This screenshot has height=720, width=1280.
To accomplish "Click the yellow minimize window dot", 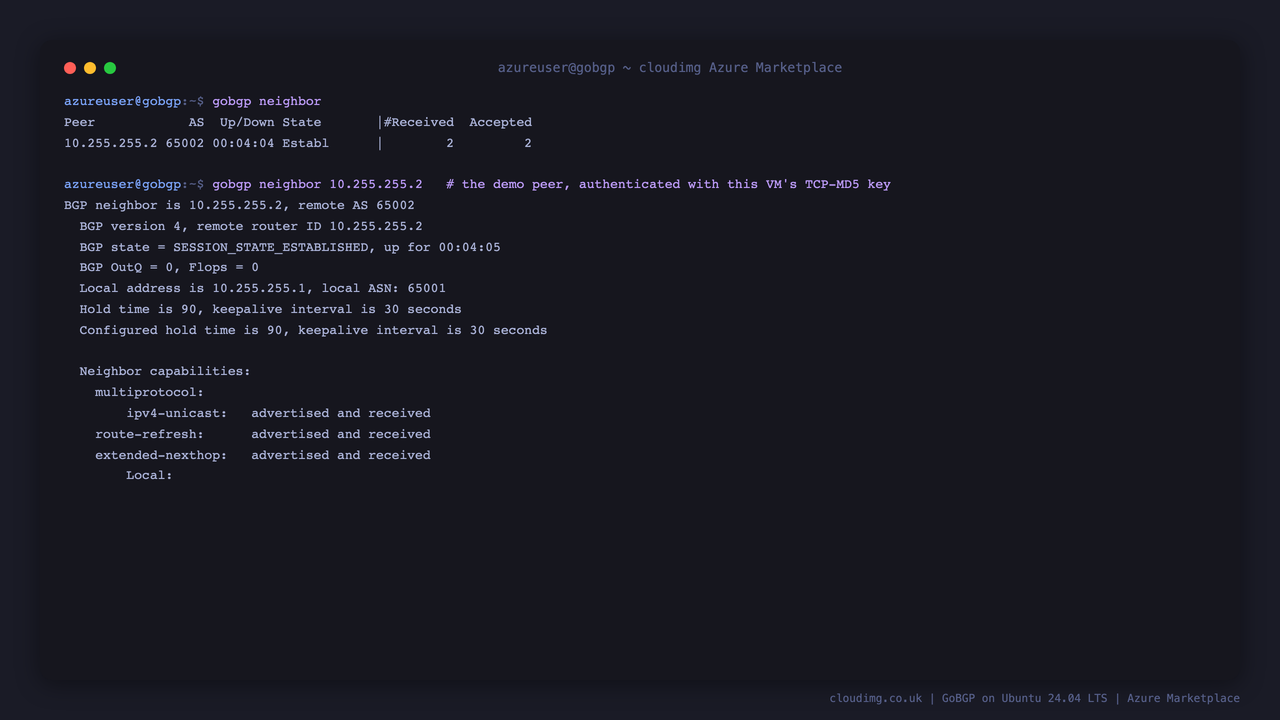I will (90, 68).
